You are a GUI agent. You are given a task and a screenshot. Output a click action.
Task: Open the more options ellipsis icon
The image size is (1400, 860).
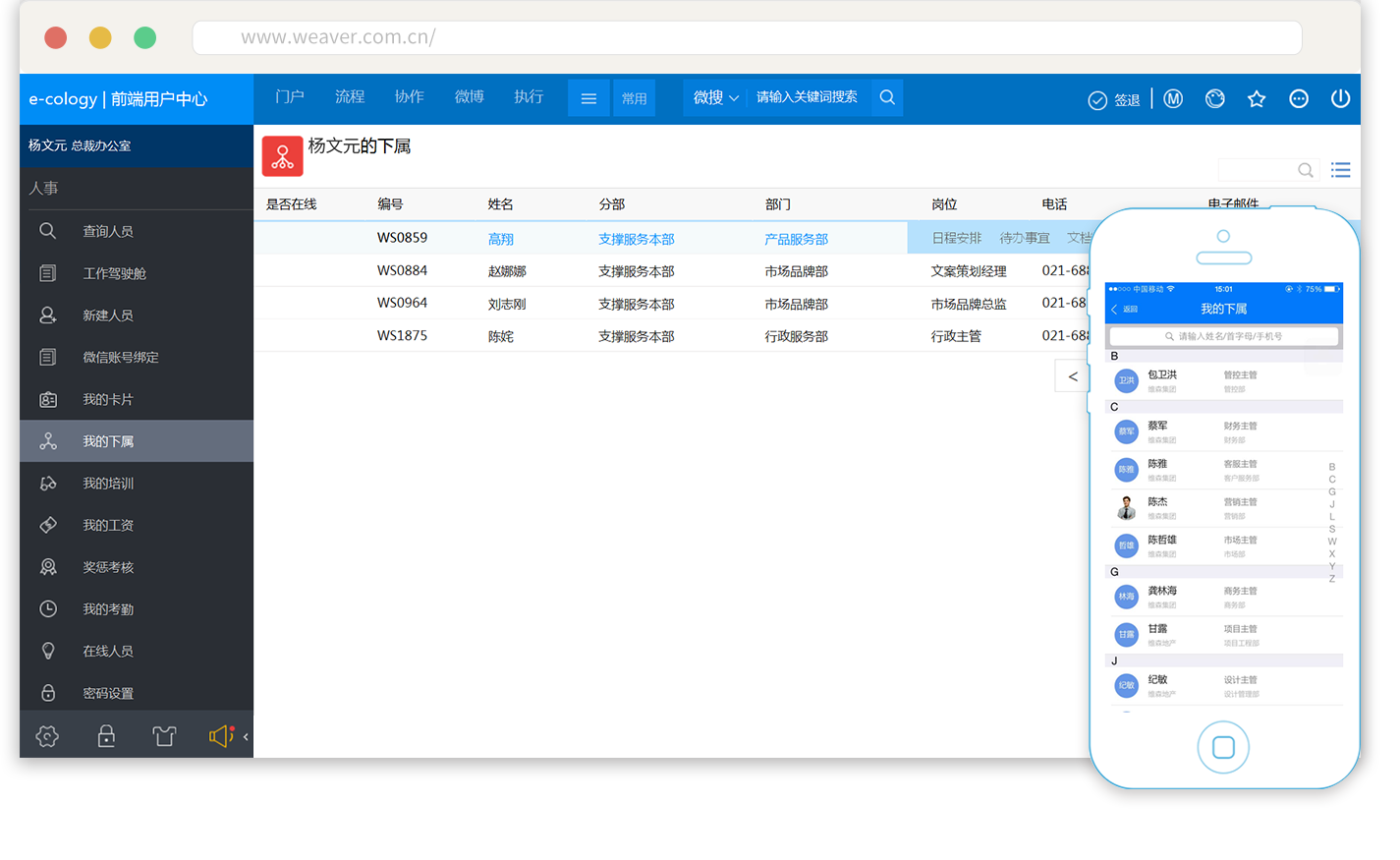(x=1299, y=98)
